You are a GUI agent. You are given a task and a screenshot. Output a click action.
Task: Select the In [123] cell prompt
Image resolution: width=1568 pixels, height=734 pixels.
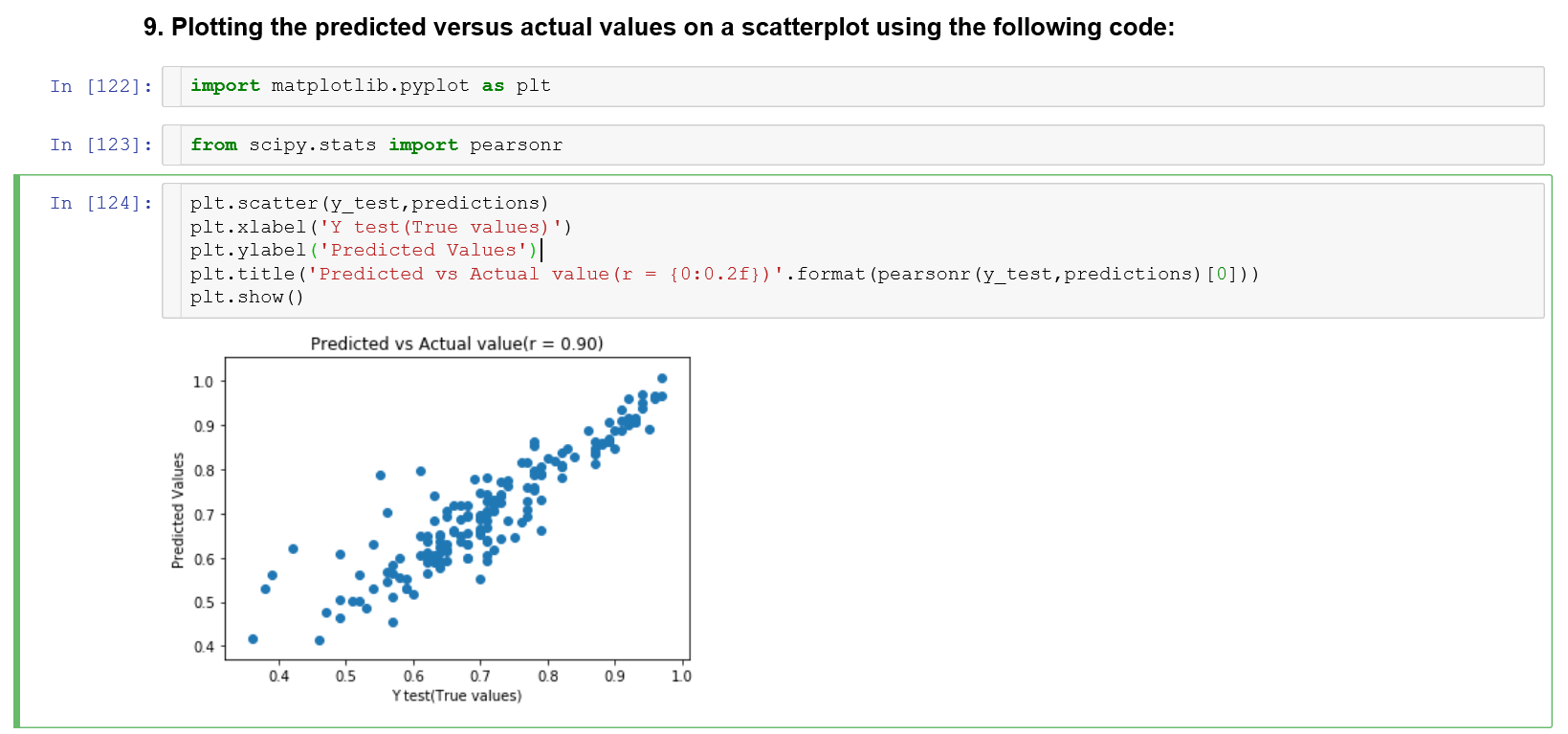101,145
